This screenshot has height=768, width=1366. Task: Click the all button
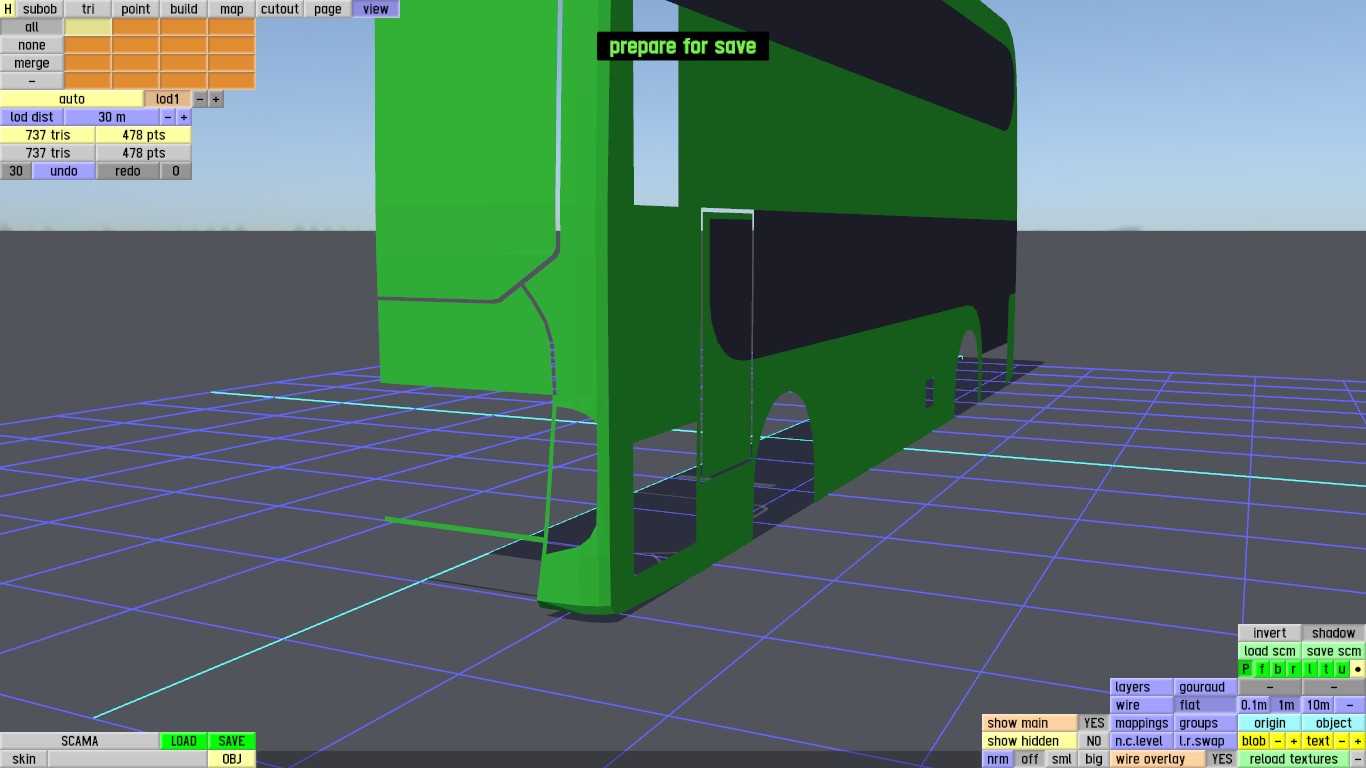[32, 27]
